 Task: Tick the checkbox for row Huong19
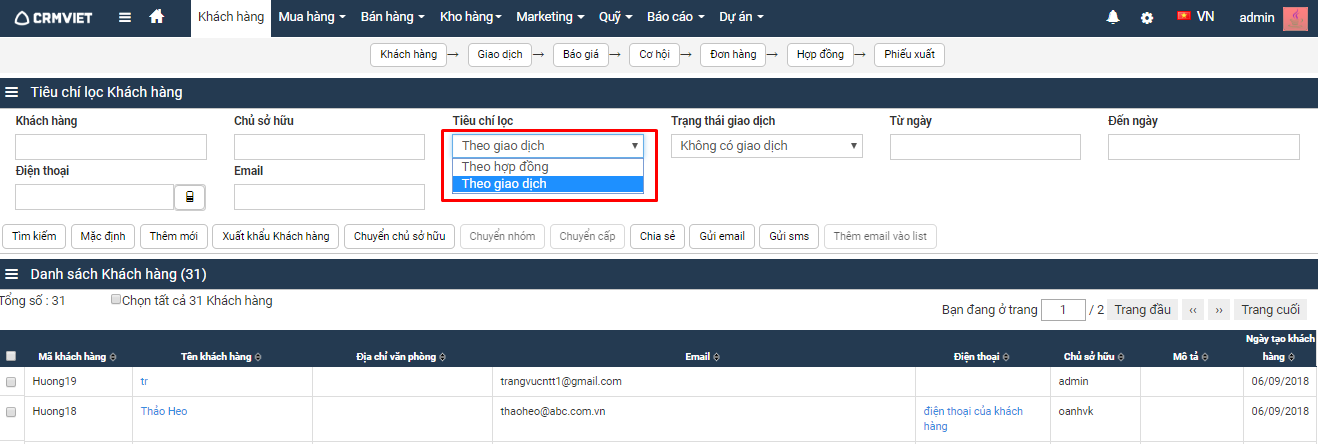[x=11, y=382]
